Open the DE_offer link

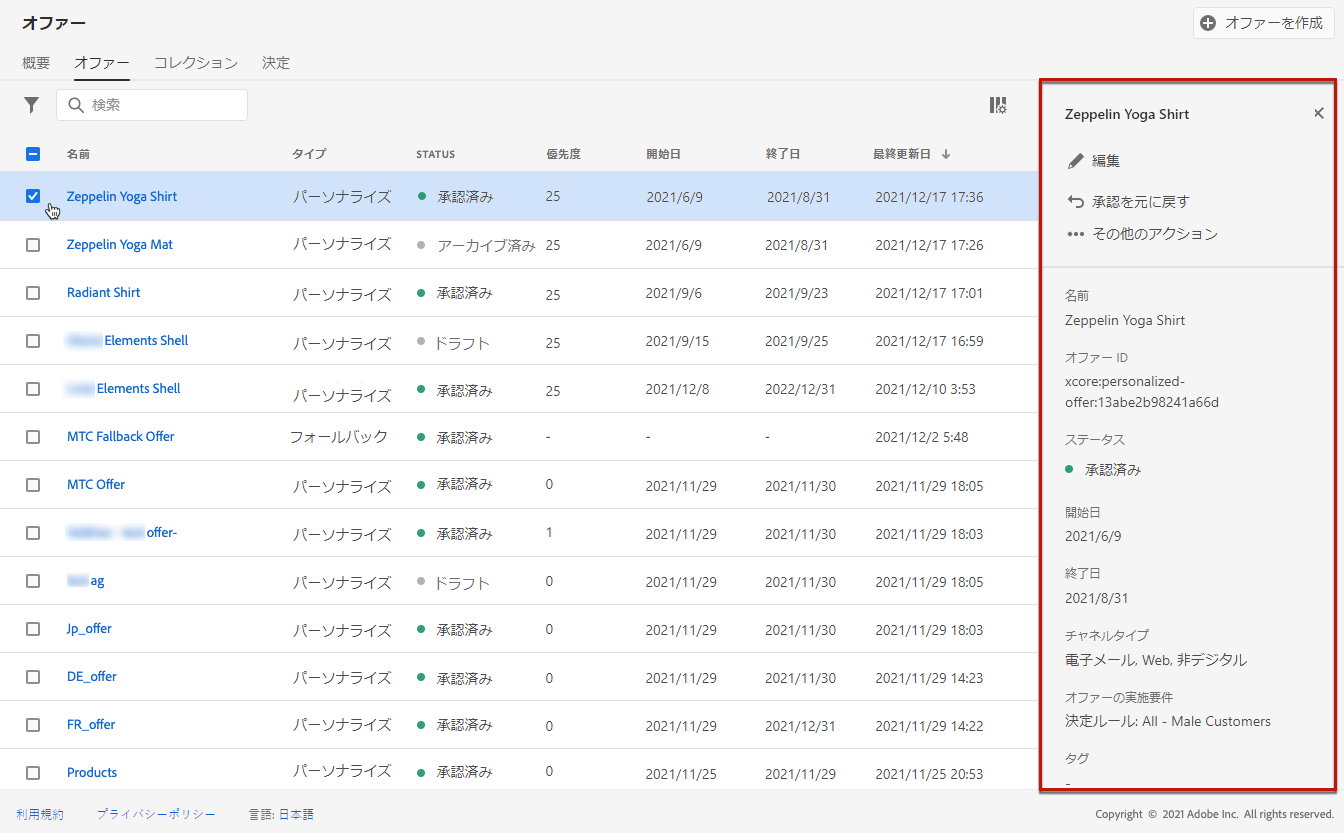[x=92, y=676]
